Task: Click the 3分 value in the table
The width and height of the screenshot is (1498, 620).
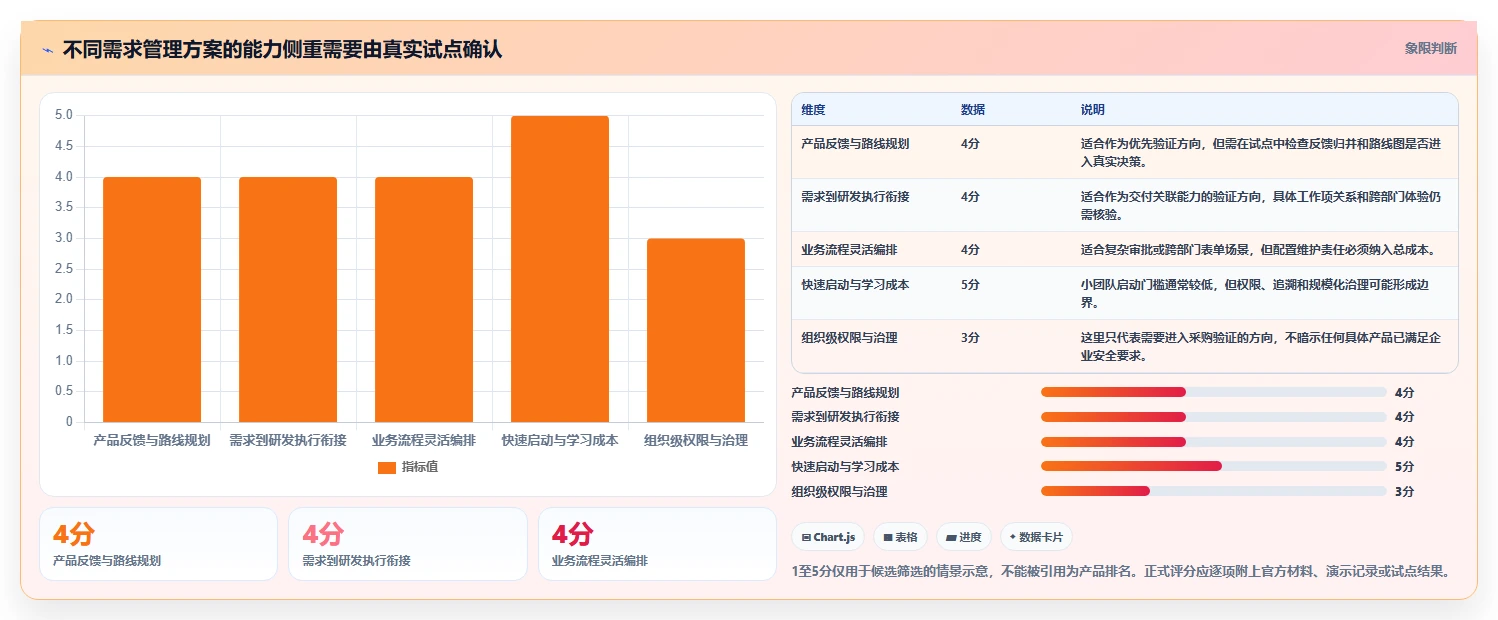Action: point(970,338)
